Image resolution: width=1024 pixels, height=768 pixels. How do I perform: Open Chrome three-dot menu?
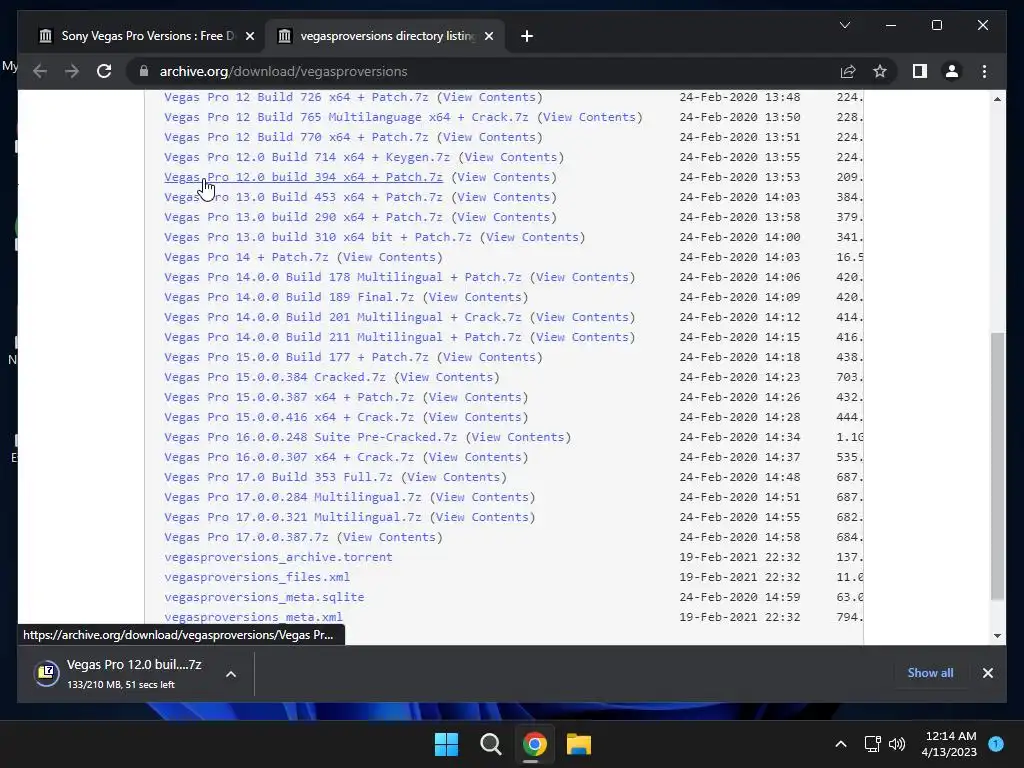click(x=984, y=71)
